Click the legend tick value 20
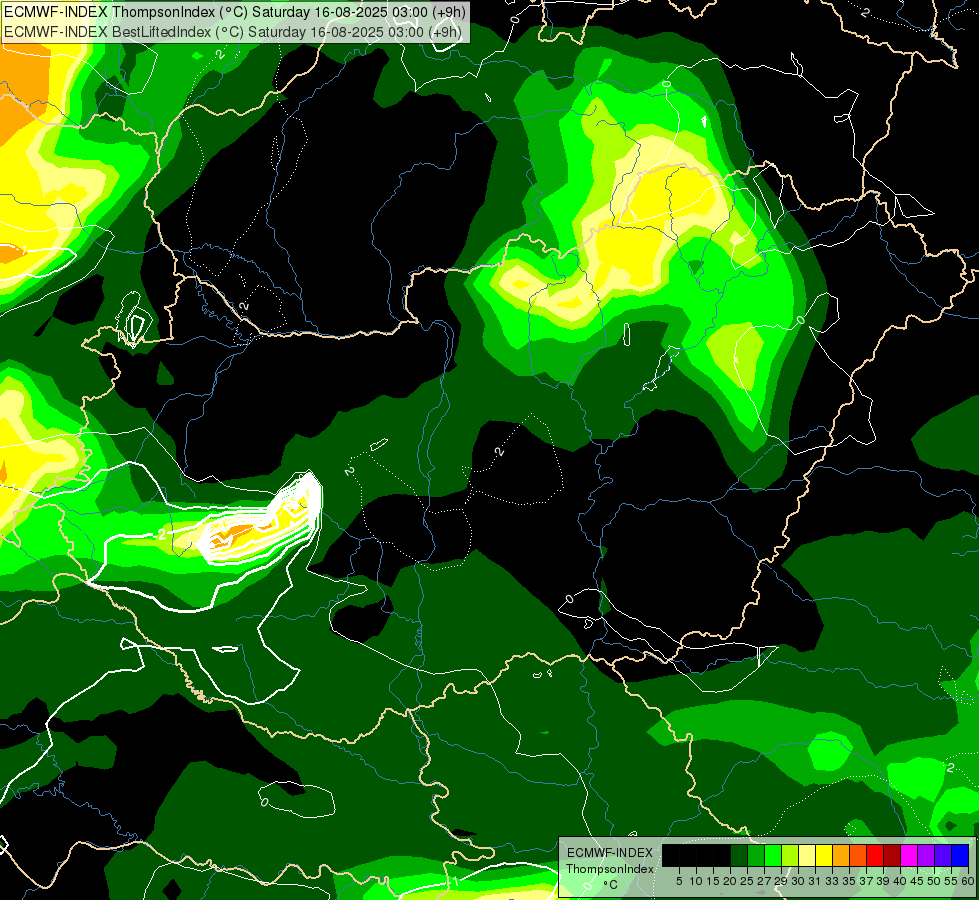This screenshot has width=979, height=900. click(730, 881)
